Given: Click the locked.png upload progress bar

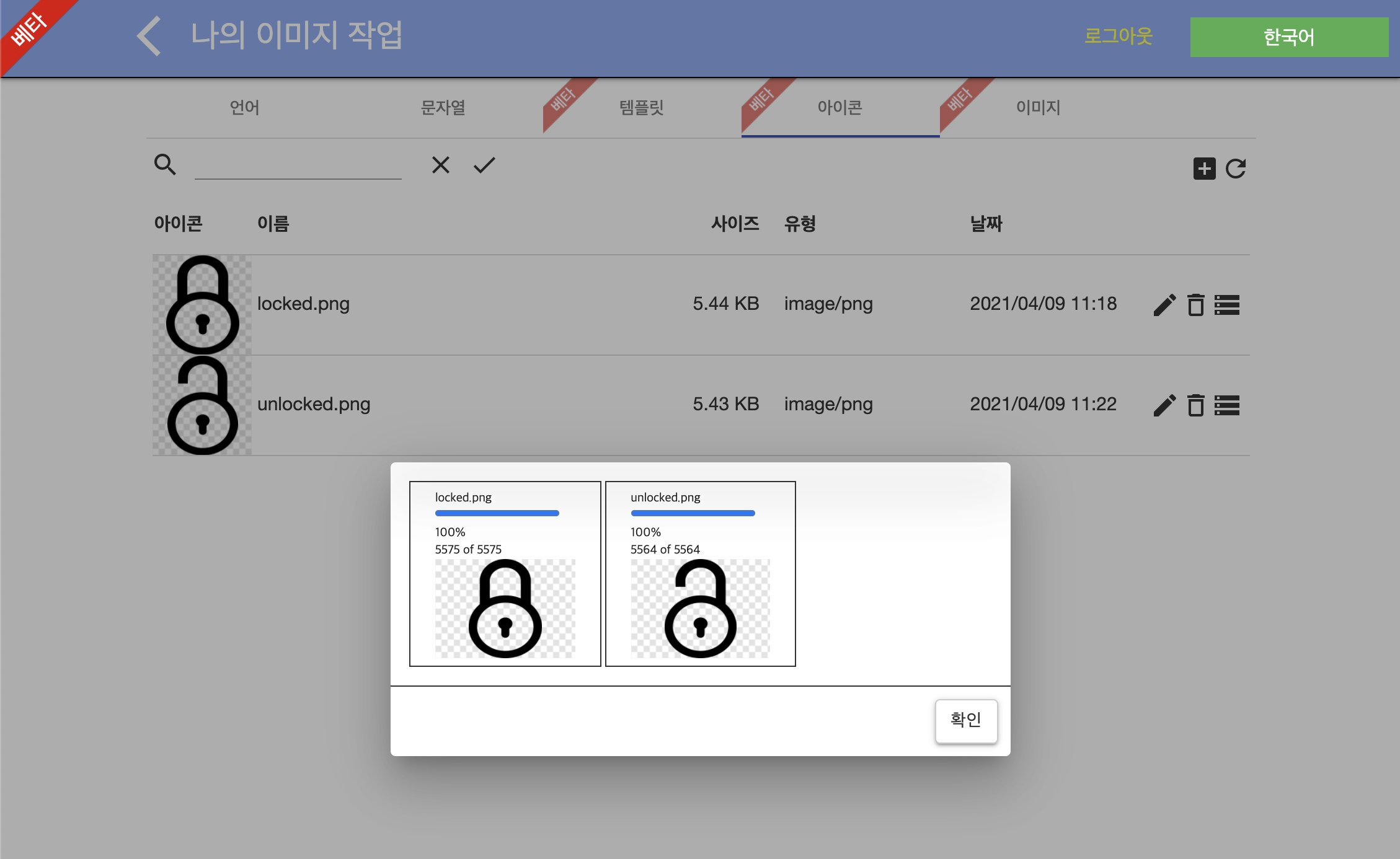Looking at the screenshot, I should point(497,513).
